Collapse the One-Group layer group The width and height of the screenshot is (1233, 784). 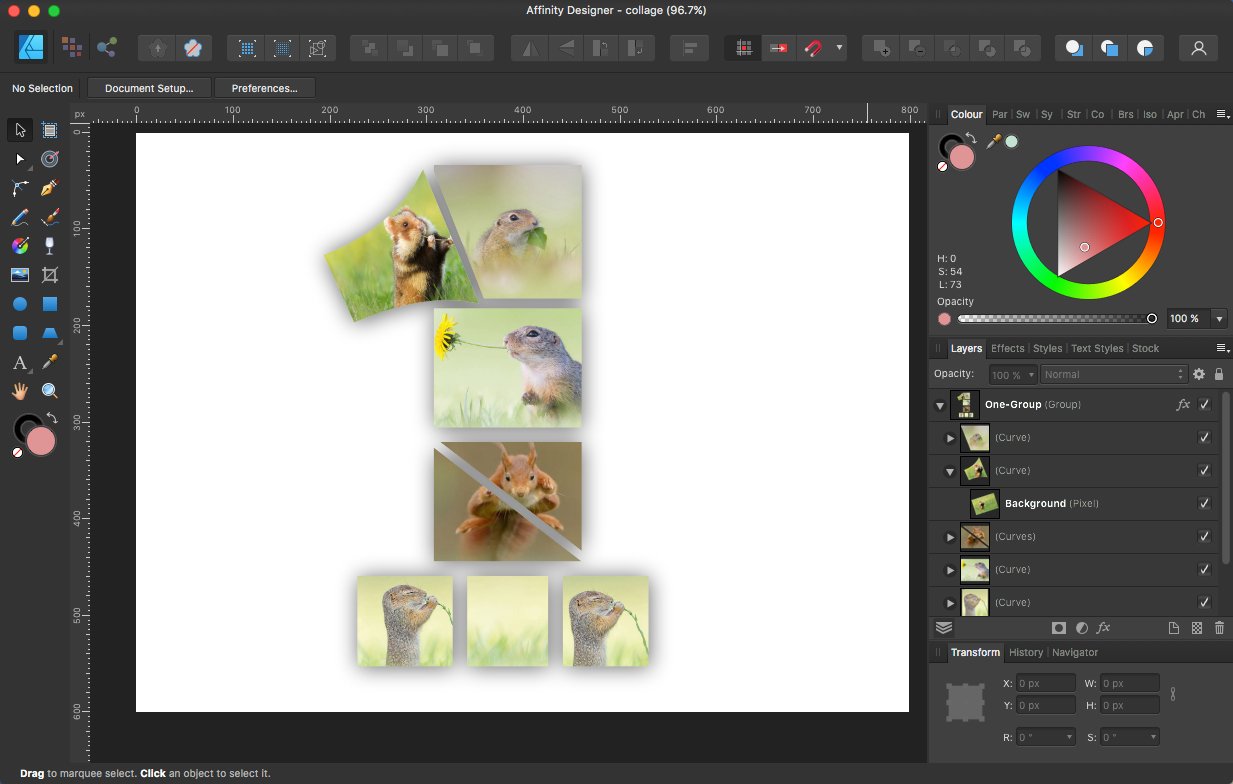pos(938,404)
